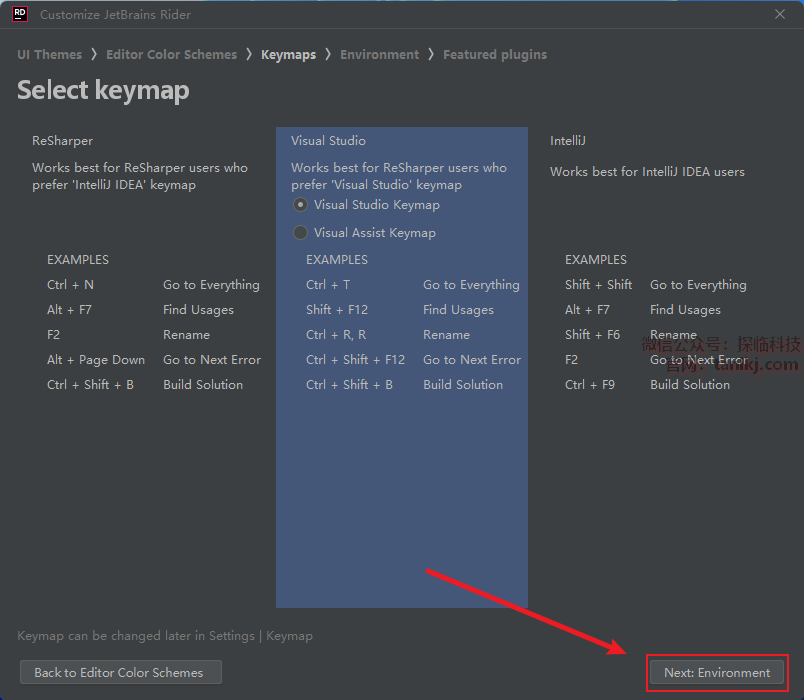Choose the ReSharper keymap panel title
This screenshot has height=700, width=804.
pyautogui.click(x=62, y=141)
